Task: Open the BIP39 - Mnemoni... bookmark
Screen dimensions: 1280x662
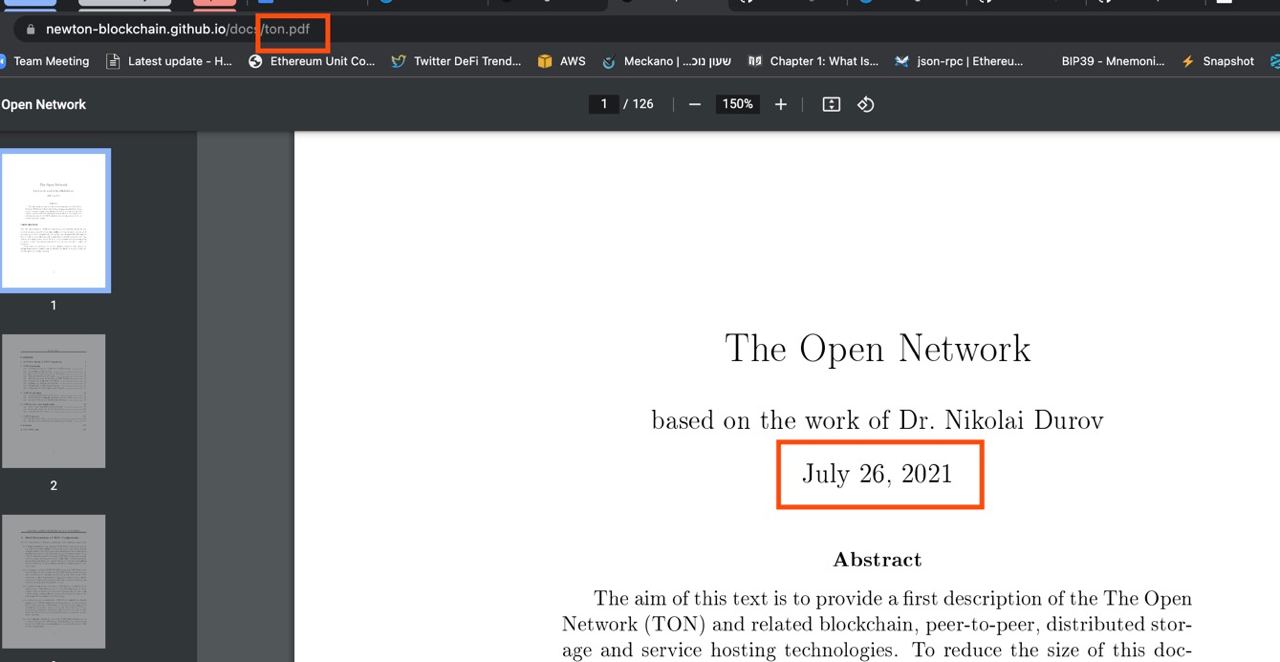Action: (x=1113, y=61)
